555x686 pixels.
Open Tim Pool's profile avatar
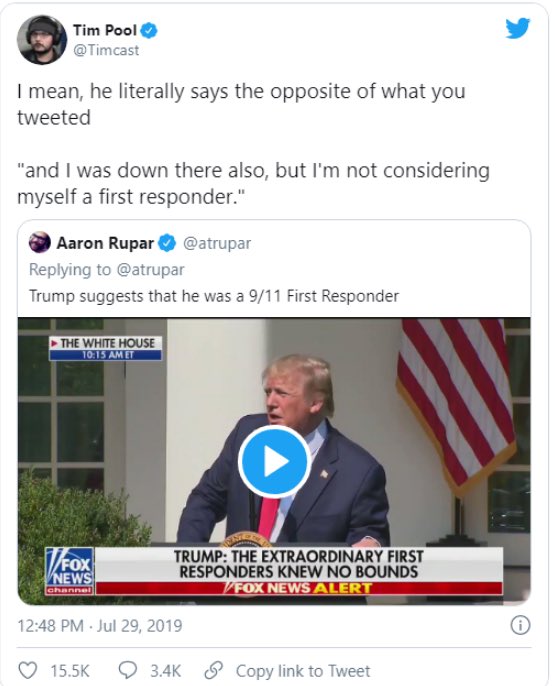[42, 39]
